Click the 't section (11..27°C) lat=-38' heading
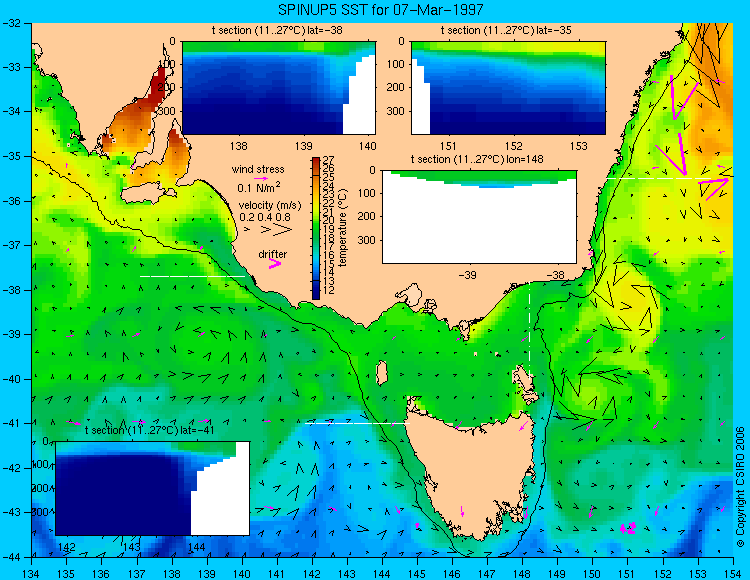Viewport: 750px width, 580px height. coord(277,30)
